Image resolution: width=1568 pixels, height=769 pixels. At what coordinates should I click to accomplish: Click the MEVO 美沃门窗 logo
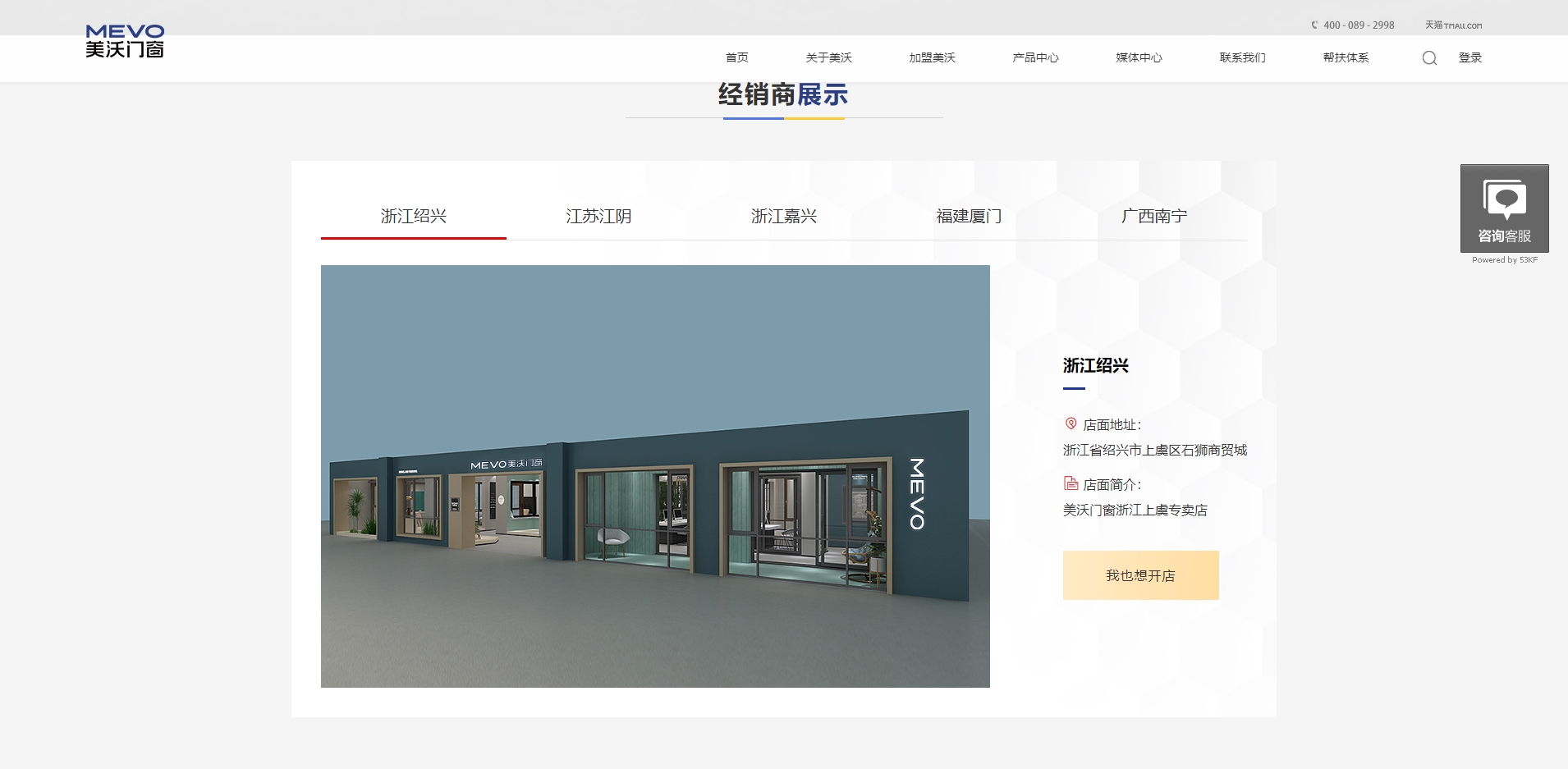click(125, 41)
